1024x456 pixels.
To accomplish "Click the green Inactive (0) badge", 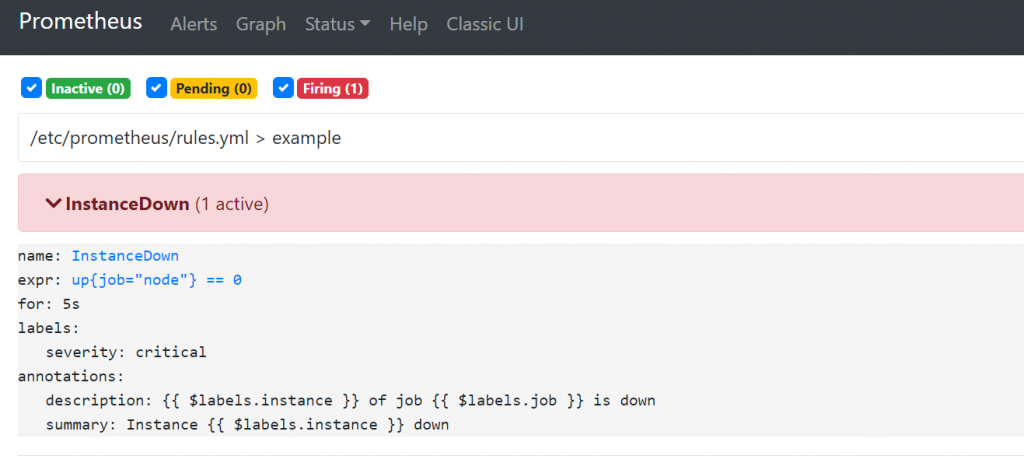I will [88, 89].
